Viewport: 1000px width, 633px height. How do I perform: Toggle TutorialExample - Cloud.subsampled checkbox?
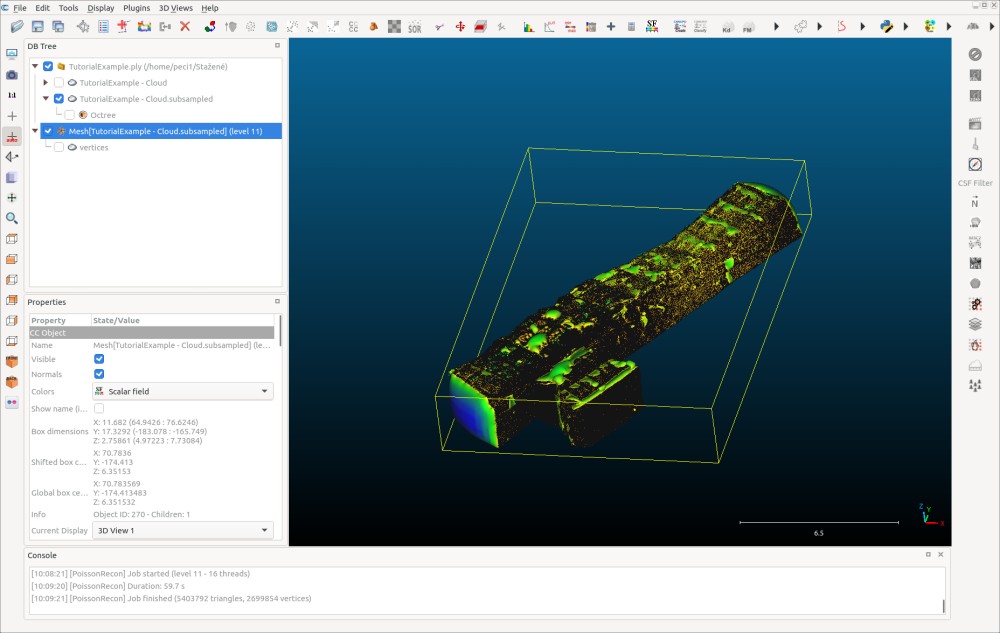[59, 99]
